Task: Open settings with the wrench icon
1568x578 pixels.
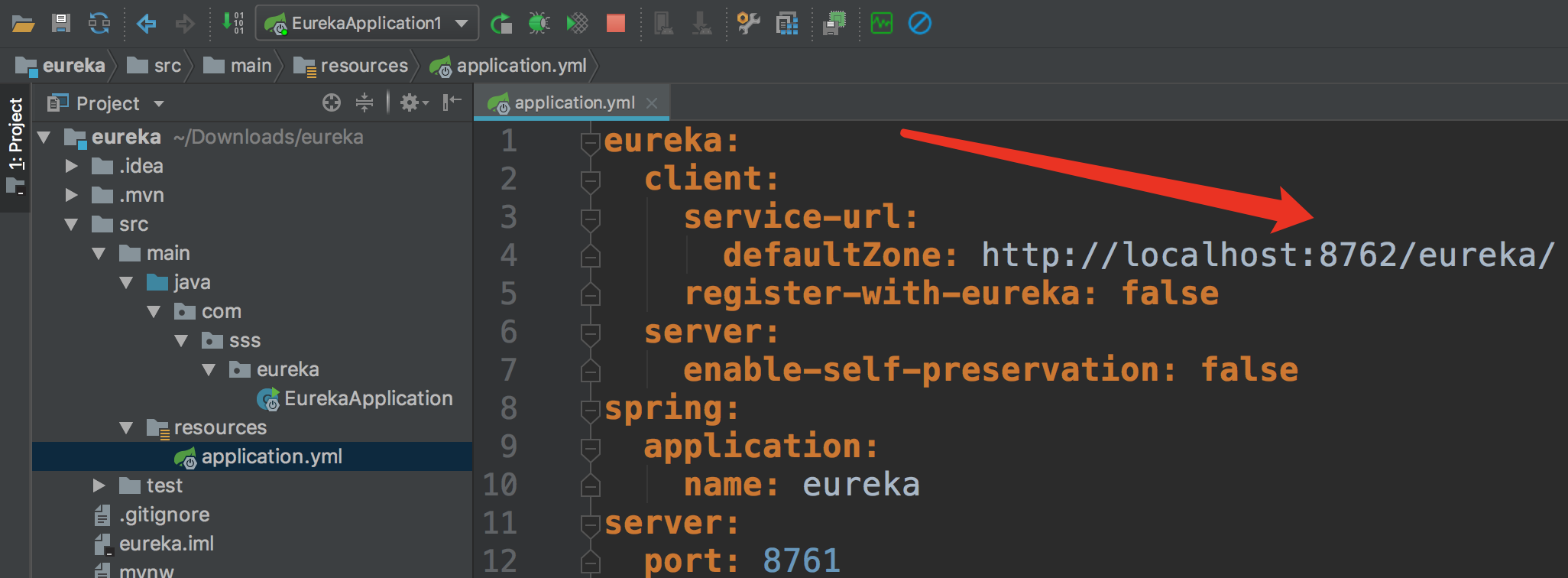Action: click(x=749, y=24)
